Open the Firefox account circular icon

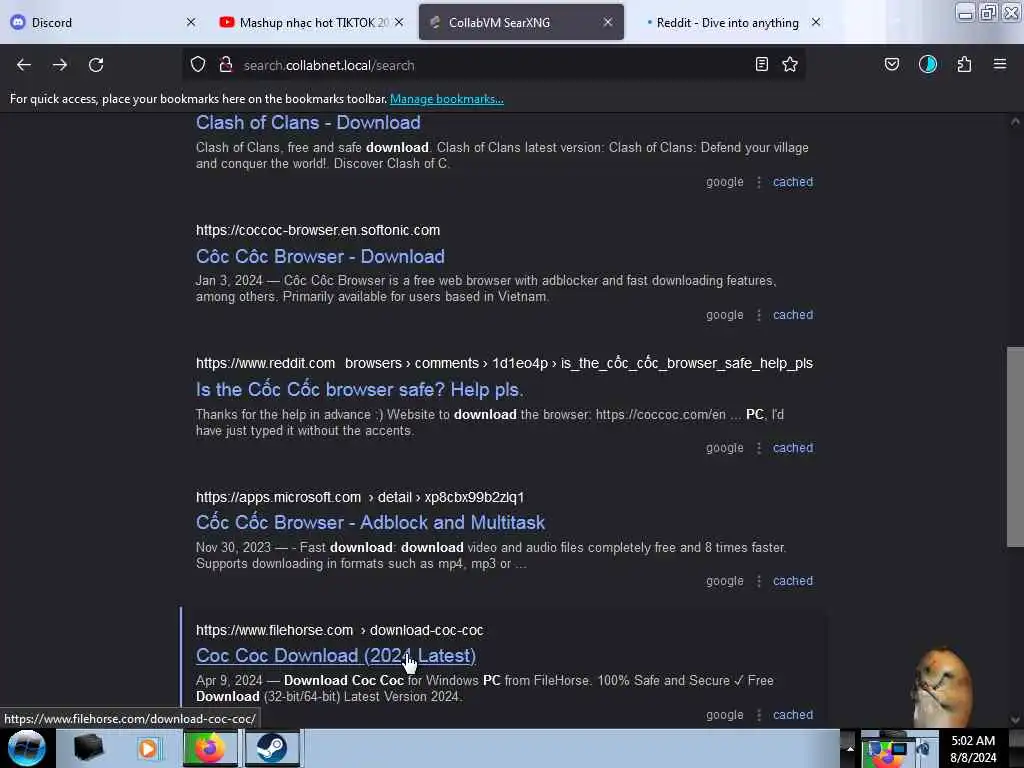point(927,64)
